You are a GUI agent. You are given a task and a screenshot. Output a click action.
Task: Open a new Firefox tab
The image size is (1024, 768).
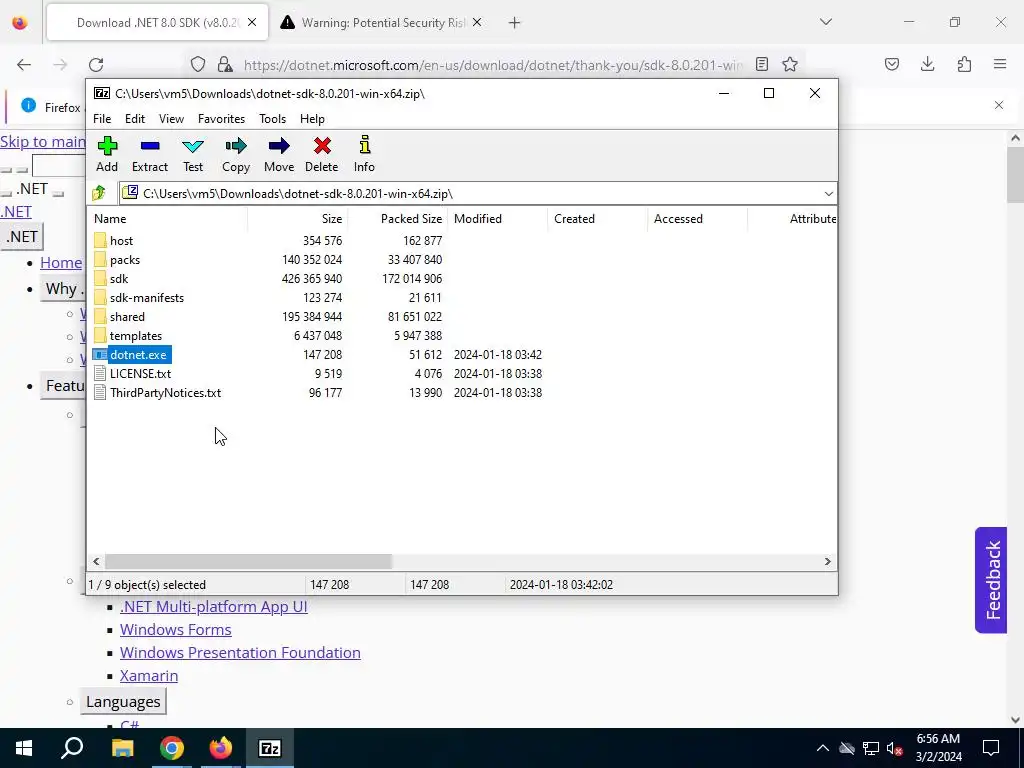pyautogui.click(x=514, y=23)
